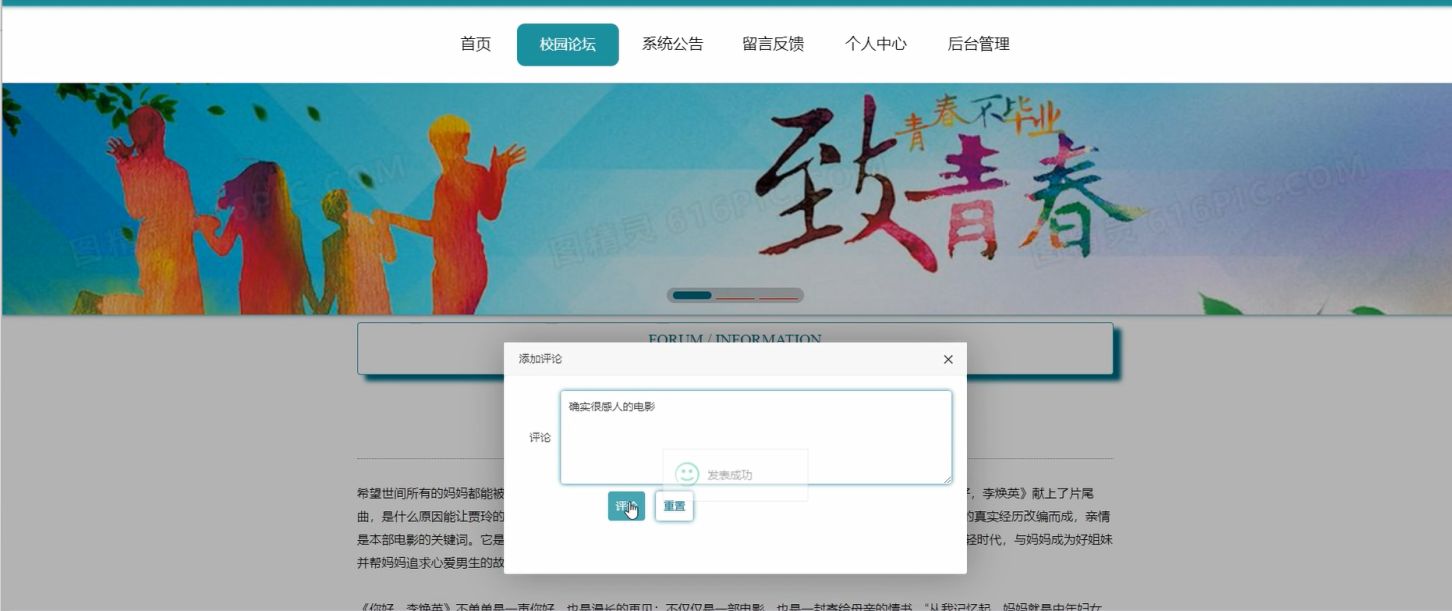Click the 重置 button in the dialog
Image resolution: width=1452 pixels, height=611 pixels.
pos(674,506)
